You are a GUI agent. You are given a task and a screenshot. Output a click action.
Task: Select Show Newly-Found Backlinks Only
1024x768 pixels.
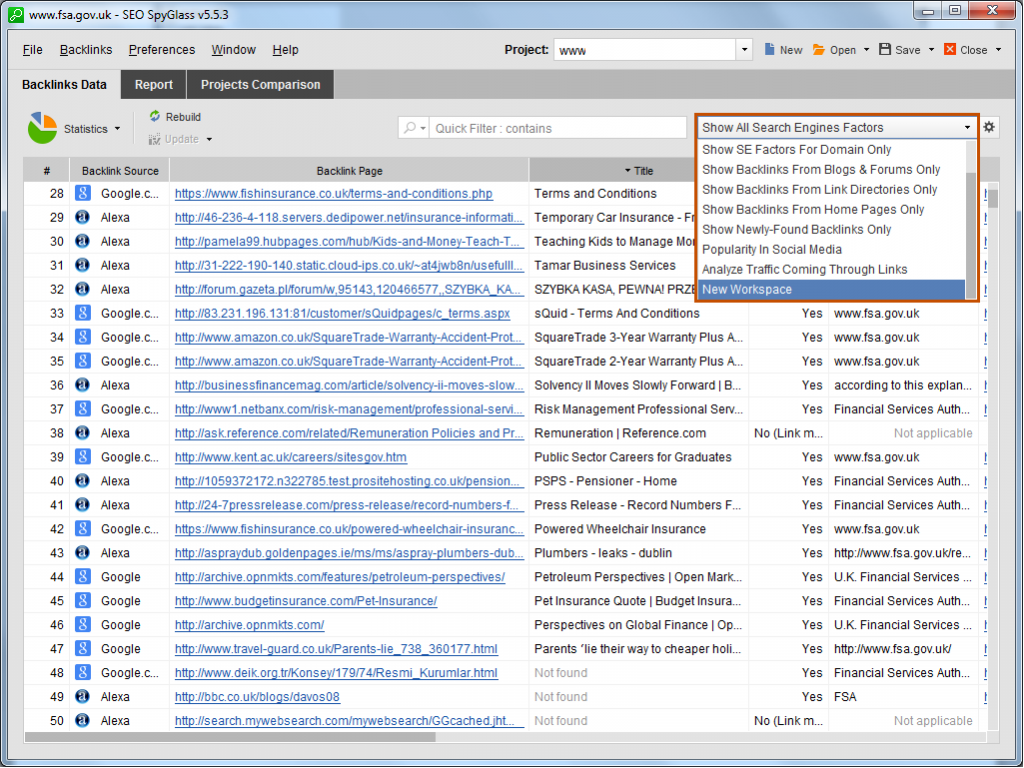[831, 230]
